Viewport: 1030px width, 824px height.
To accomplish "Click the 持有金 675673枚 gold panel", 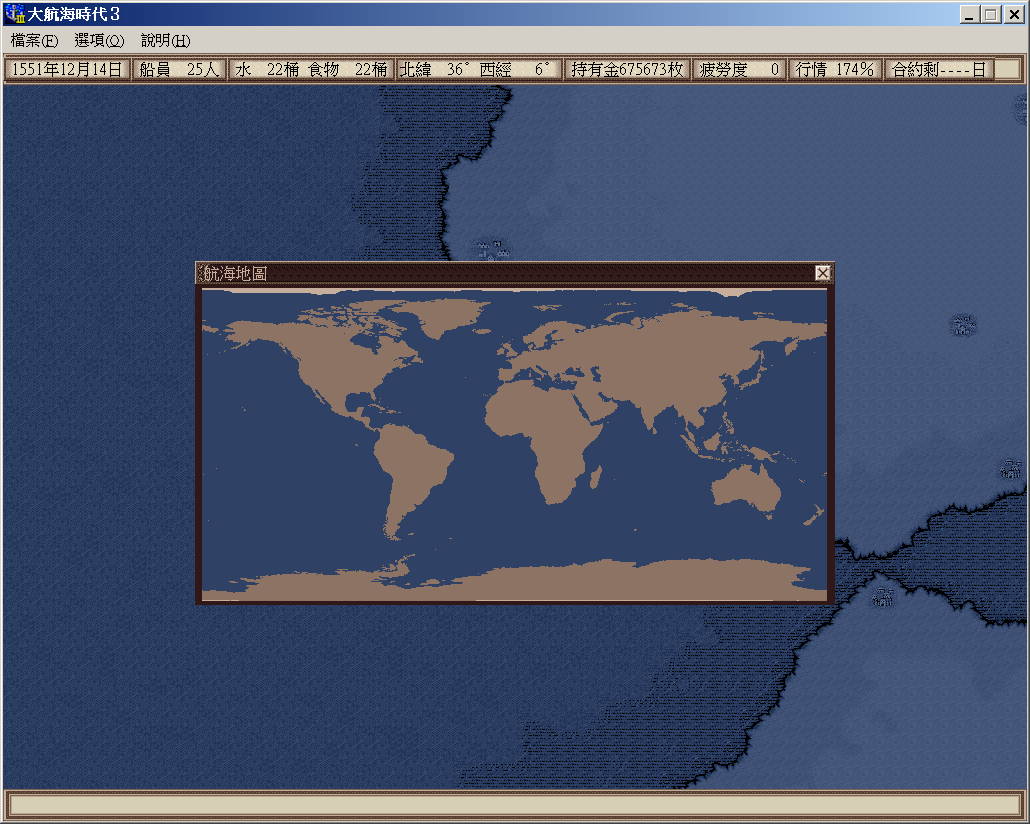I will 627,69.
